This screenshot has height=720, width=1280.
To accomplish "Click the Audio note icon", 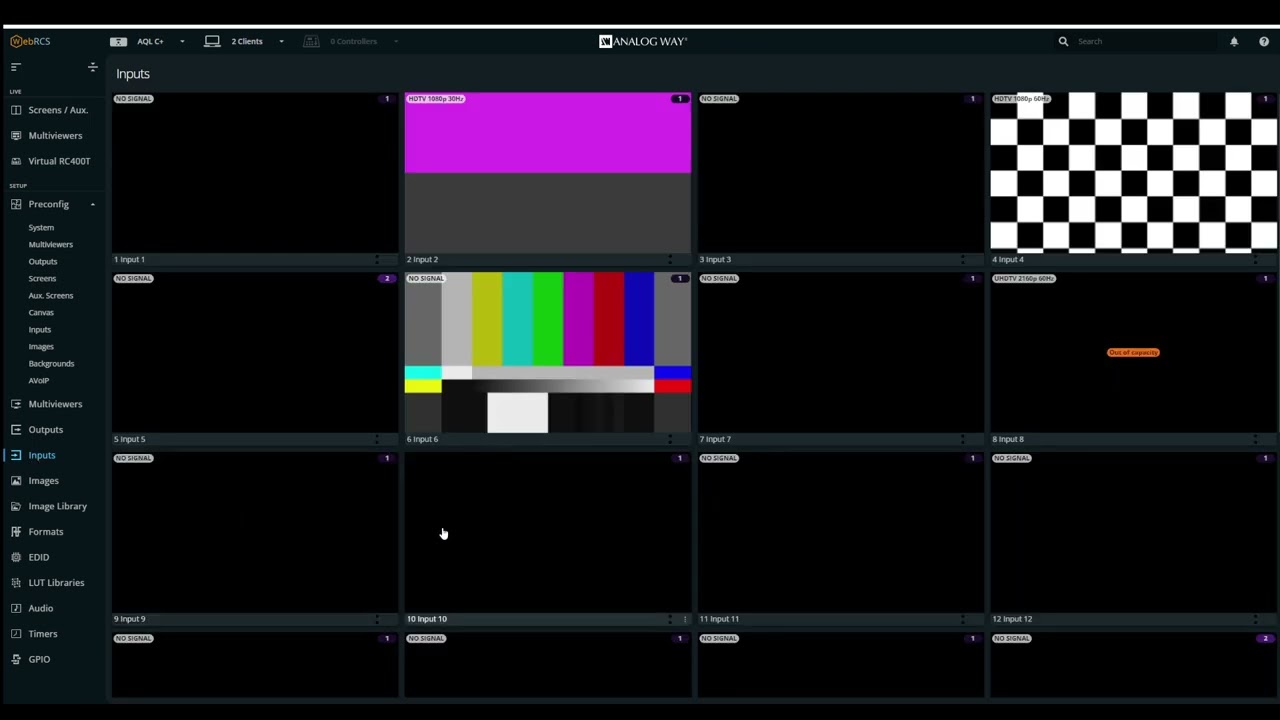I will point(16,608).
